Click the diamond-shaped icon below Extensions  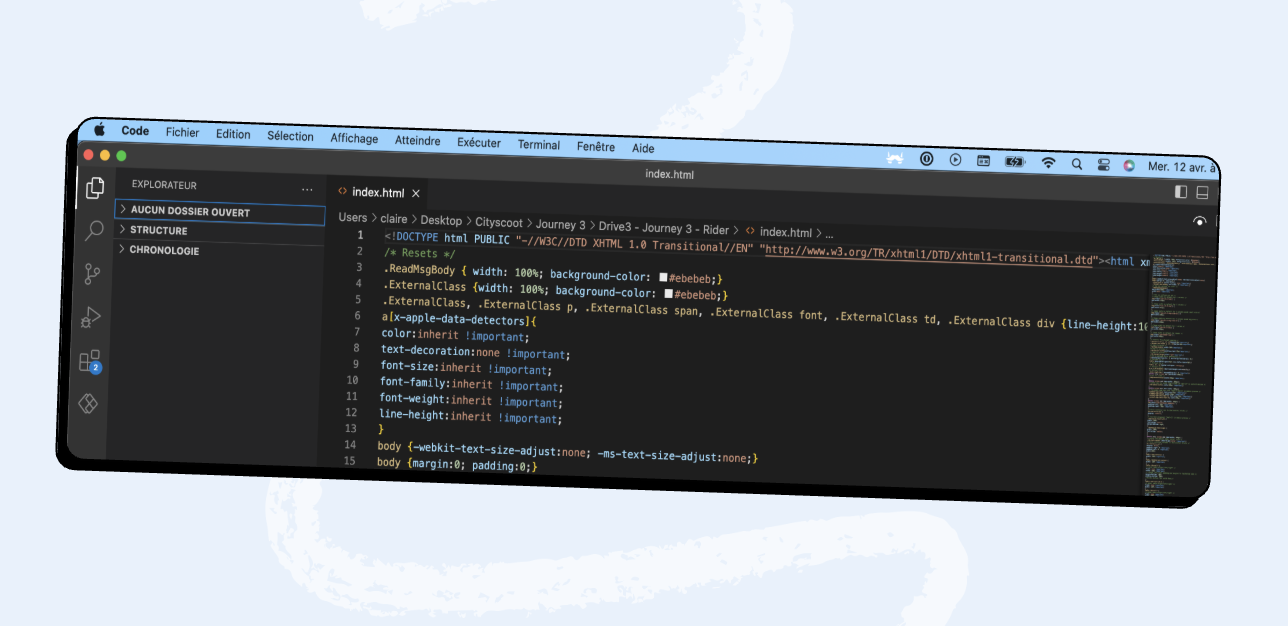point(88,404)
